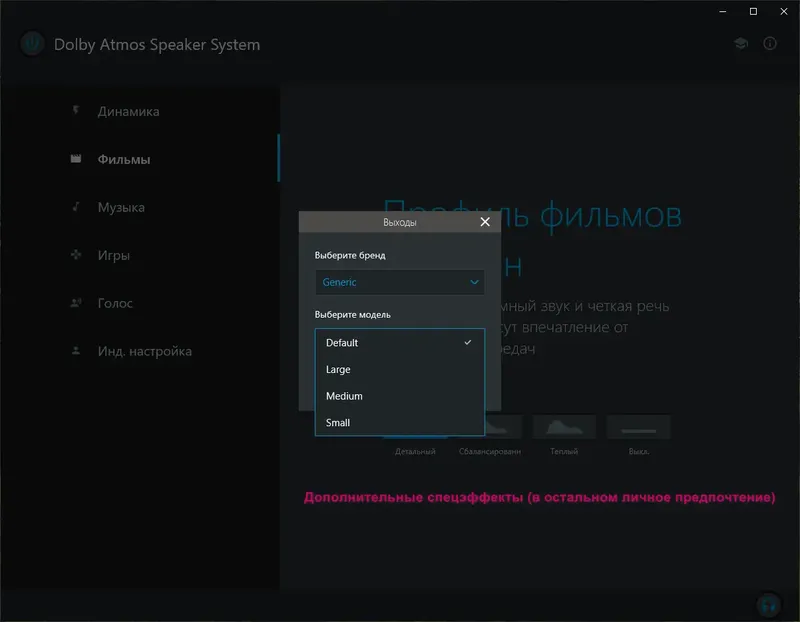Click the info icon at top right
Viewport: 800px width, 622px height.
click(769, 44)
